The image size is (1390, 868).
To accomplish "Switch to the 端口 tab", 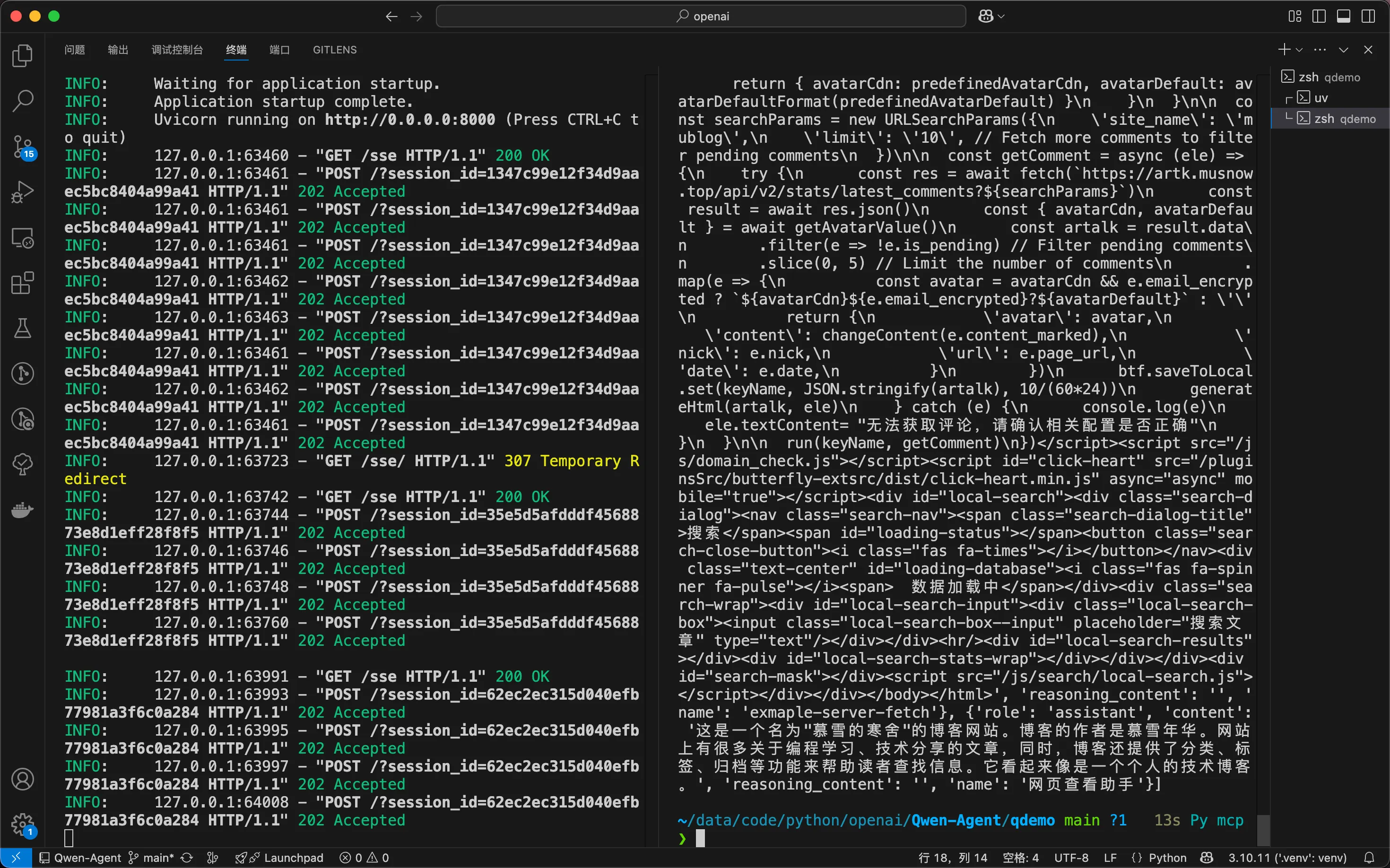I will click(279, 50).
